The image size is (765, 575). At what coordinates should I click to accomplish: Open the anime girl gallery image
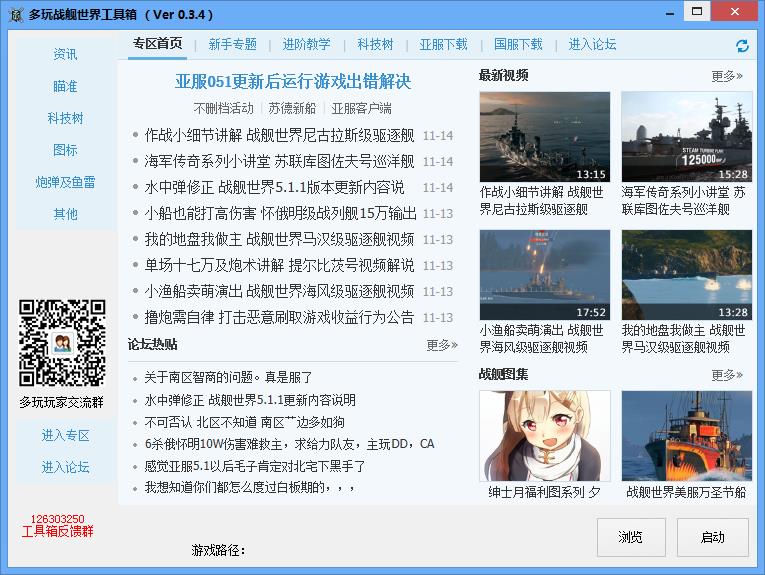point(544,436)
